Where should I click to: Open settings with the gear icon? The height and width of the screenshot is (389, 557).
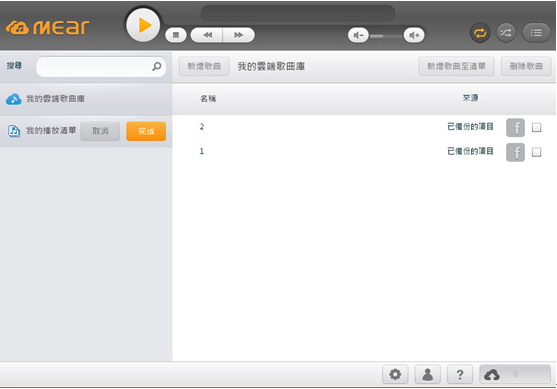pos(395,374)
